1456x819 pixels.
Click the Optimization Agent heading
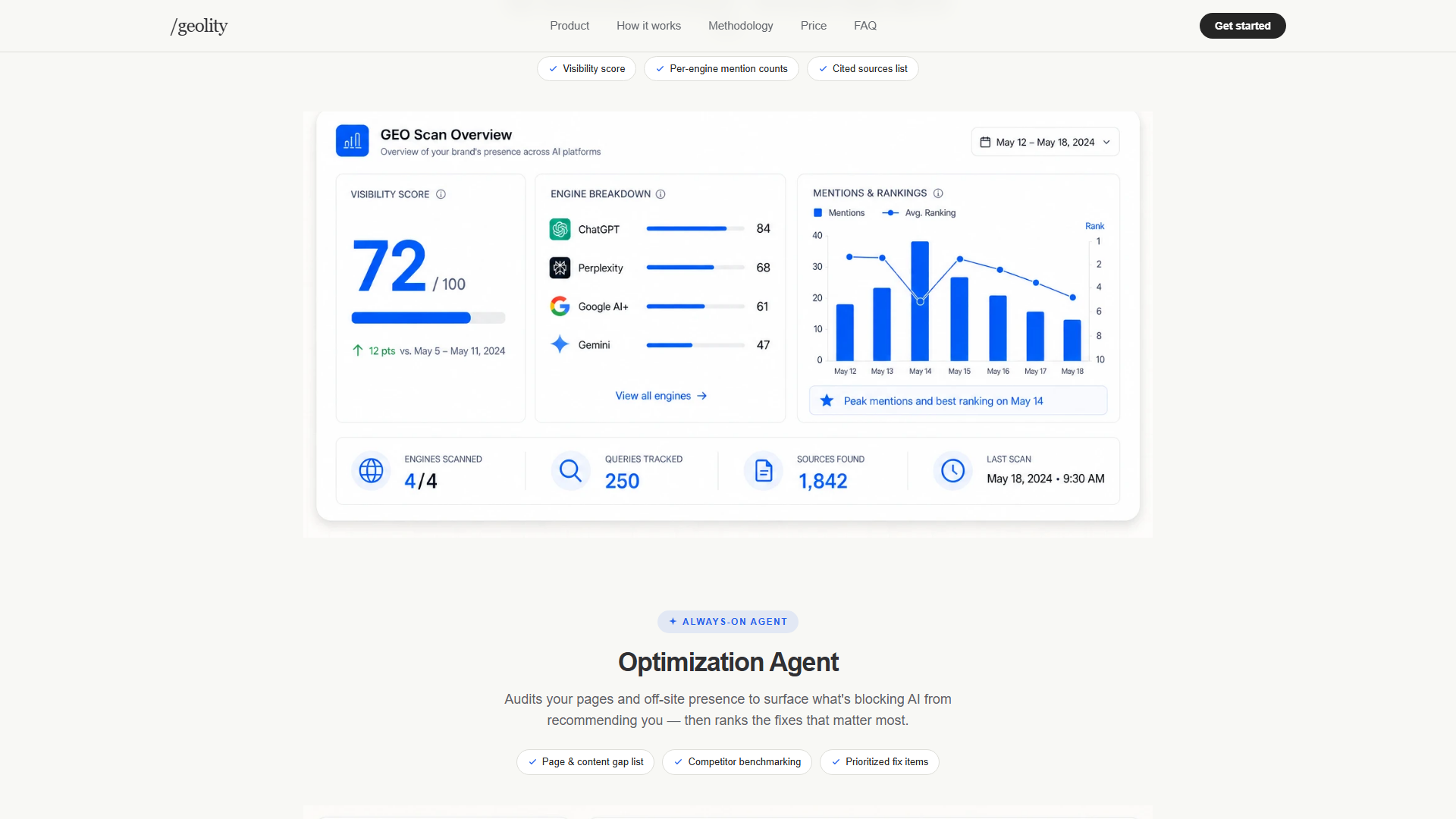[x=728, y=662]
